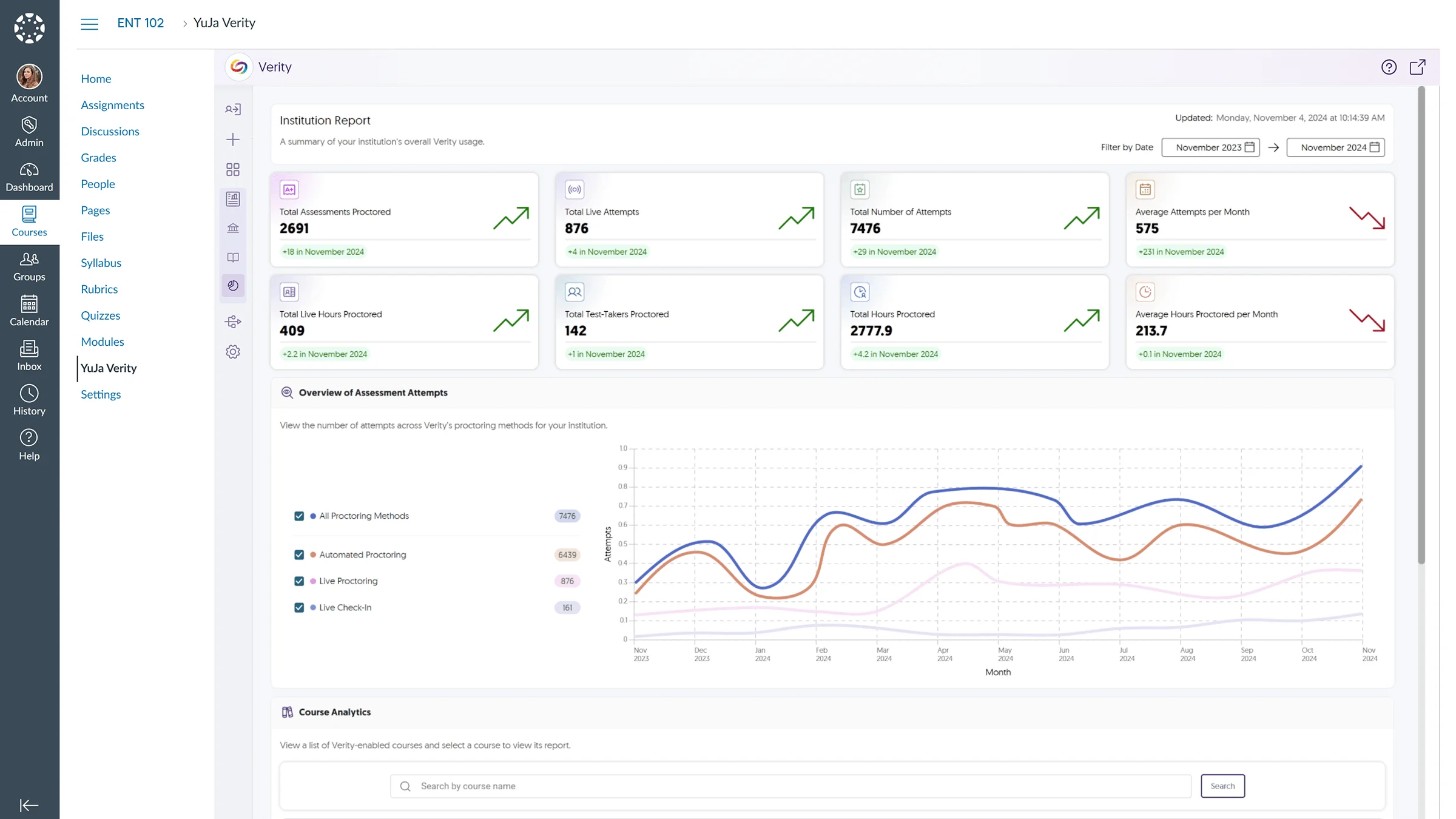The width and height of the screenshot is (1456, 819).
Task: Click the Total Live Hours Proctored card
Action: [404, 322]
